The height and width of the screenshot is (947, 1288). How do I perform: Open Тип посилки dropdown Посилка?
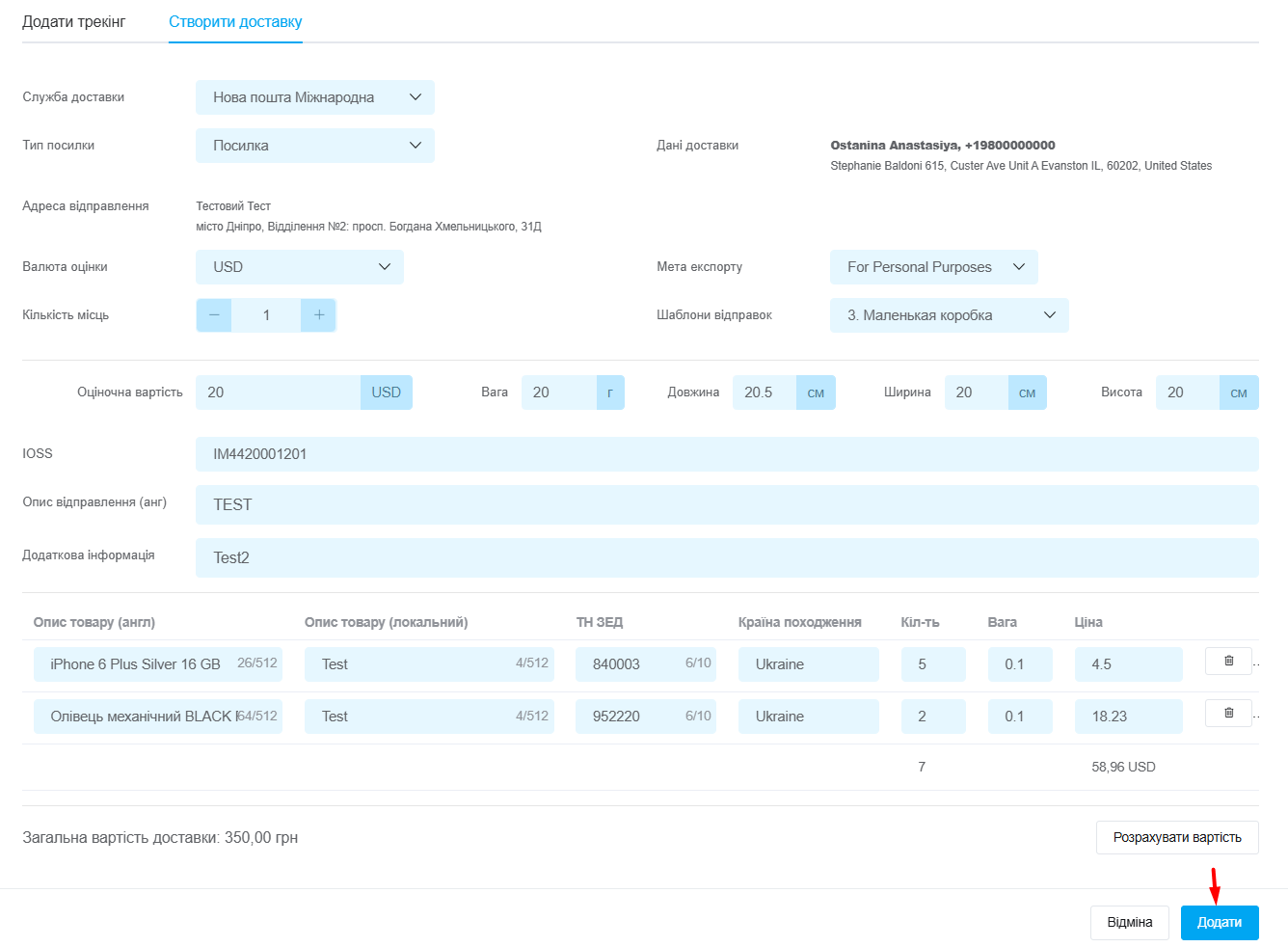point(315,146)
